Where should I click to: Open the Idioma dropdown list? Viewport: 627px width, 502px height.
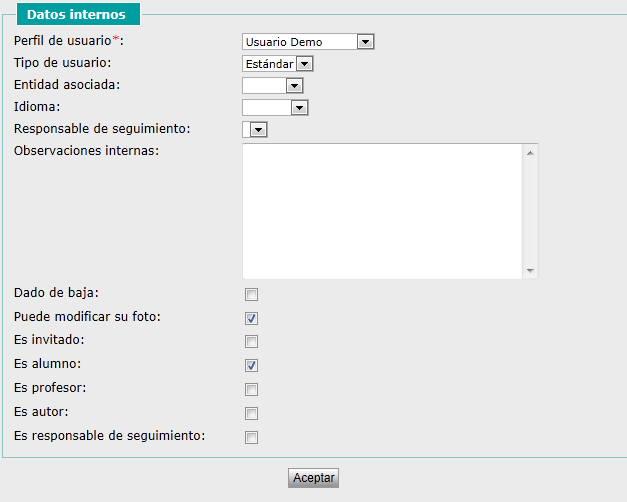coord(275,108)
